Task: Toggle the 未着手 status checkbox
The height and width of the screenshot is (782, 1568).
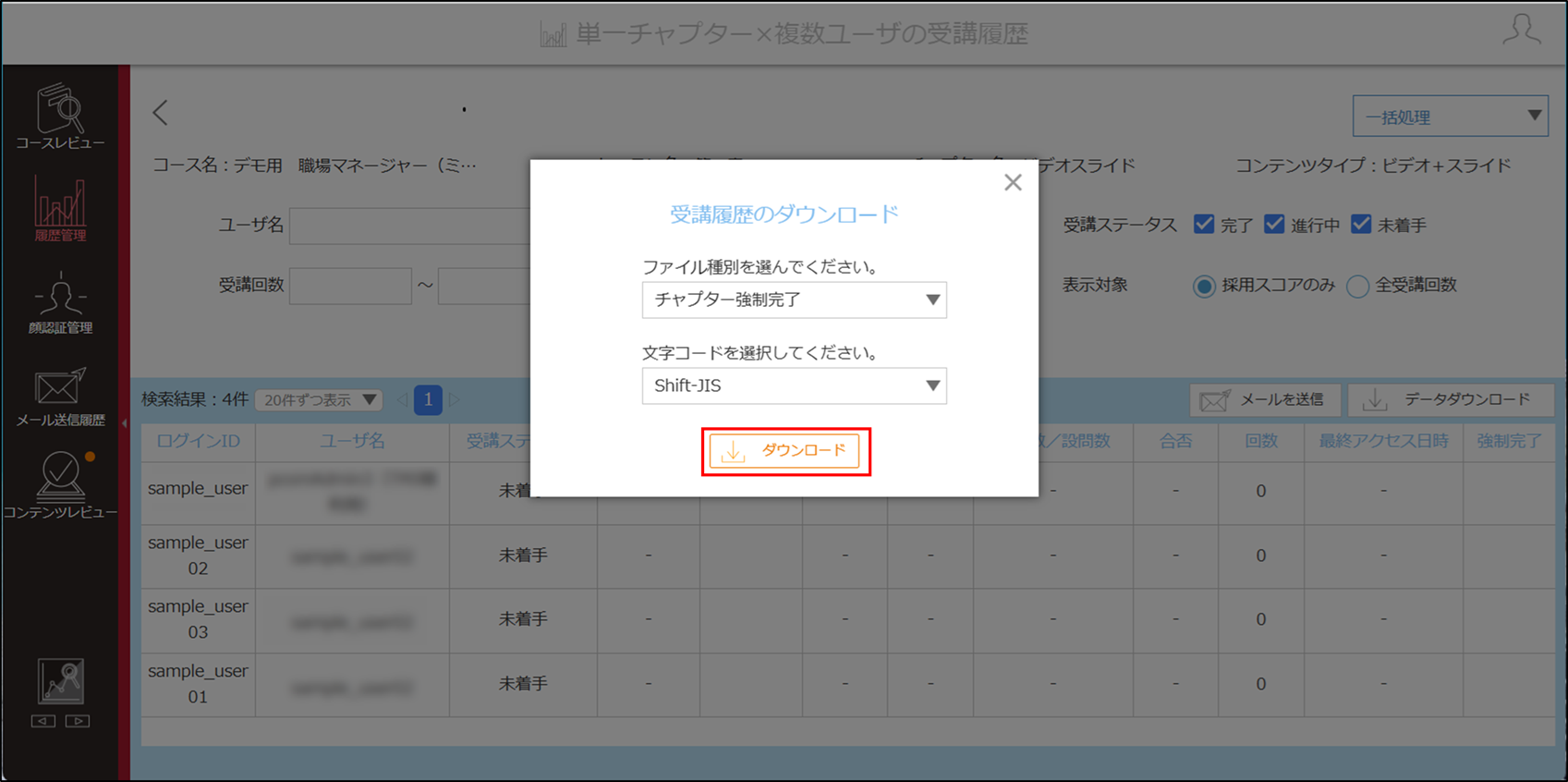Action: 1360,225
